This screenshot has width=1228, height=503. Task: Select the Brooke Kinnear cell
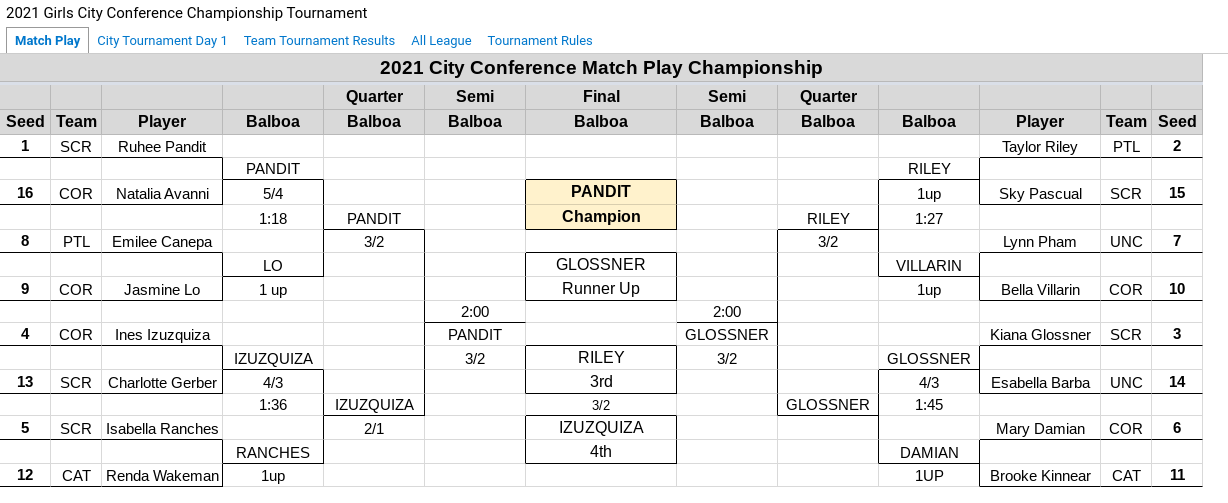pos(1040,476)
